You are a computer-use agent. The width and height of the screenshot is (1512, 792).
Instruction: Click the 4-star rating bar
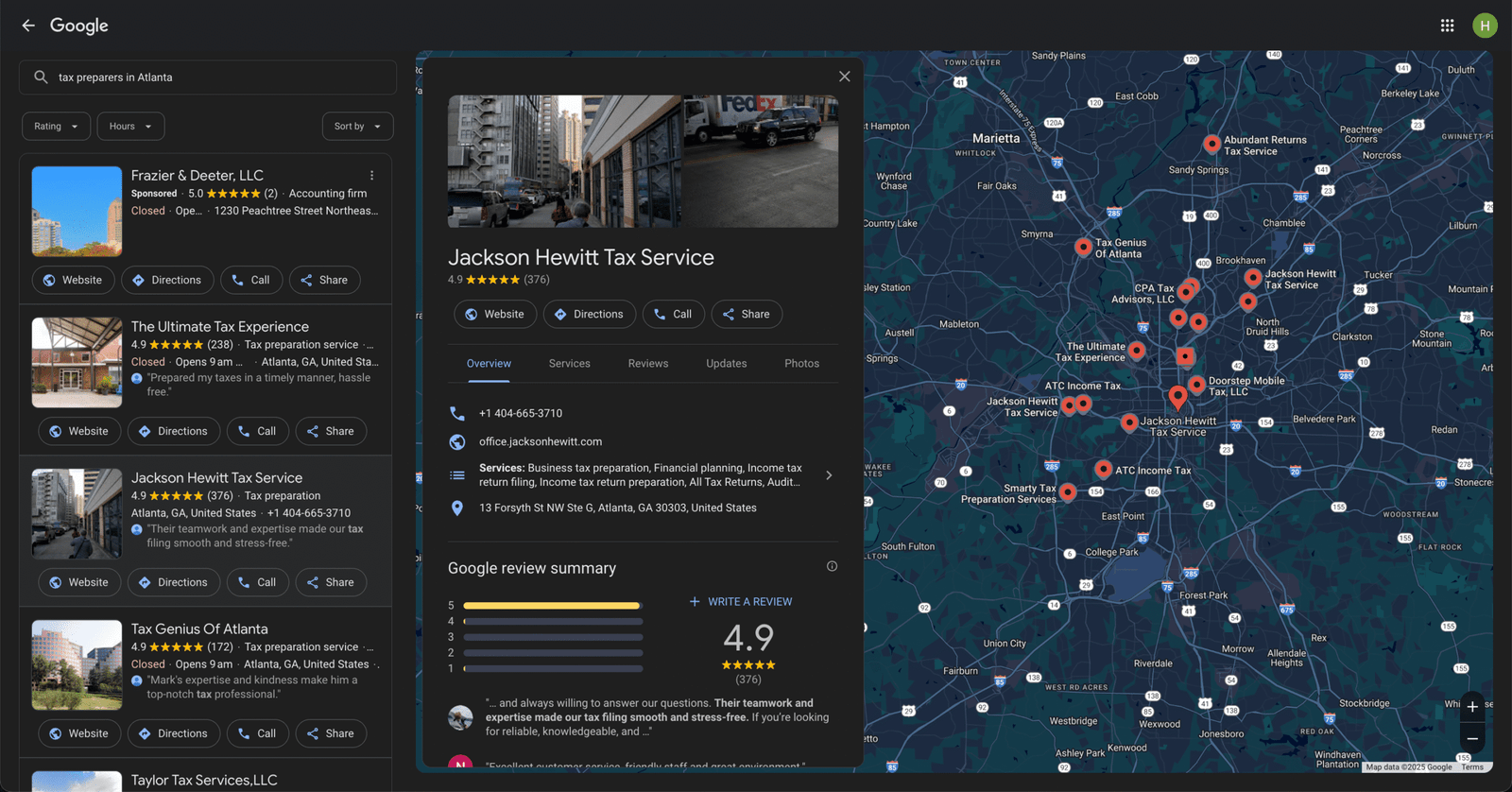point(553,621)
